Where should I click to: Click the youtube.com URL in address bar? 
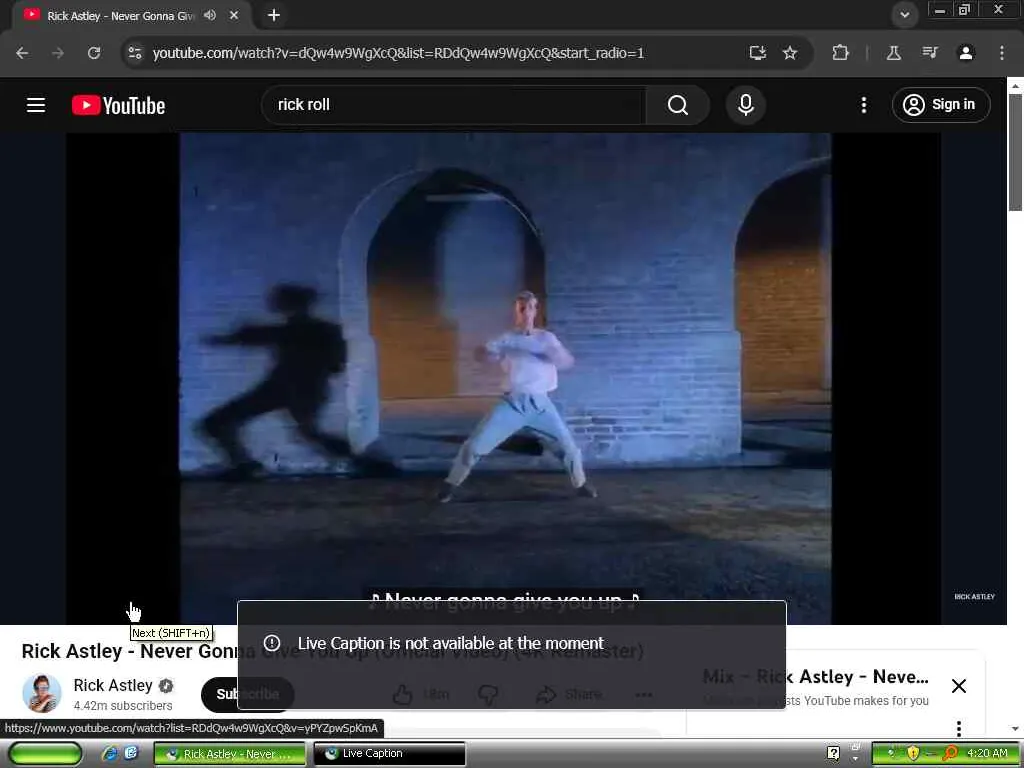coord(398,53)
